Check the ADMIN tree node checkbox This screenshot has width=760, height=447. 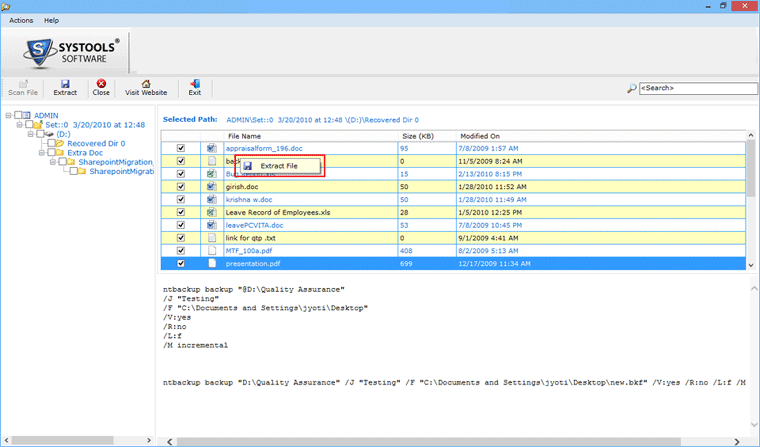click(x=18, y=115)
